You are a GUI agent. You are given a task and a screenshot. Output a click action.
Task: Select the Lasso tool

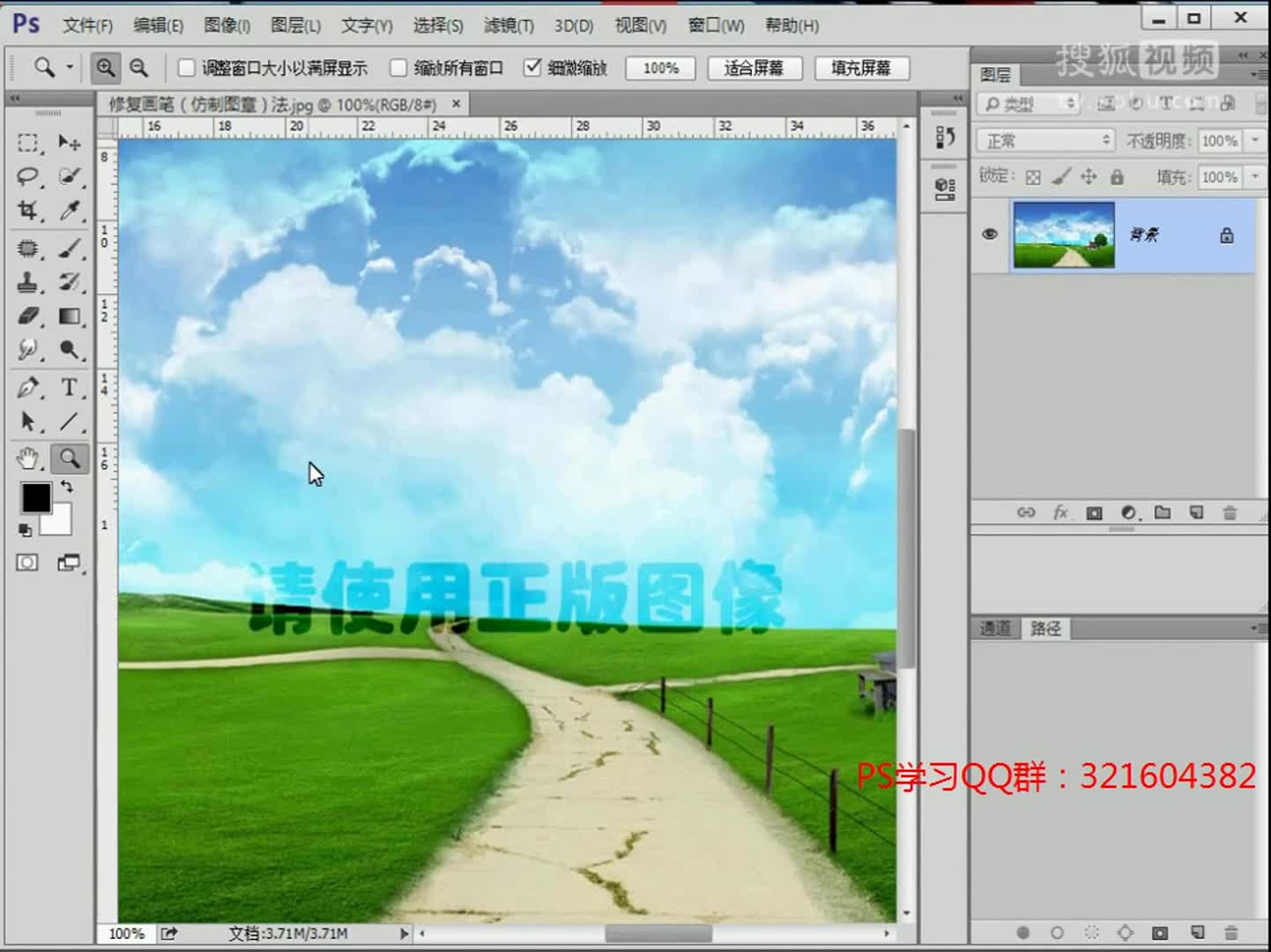[27, 176]
